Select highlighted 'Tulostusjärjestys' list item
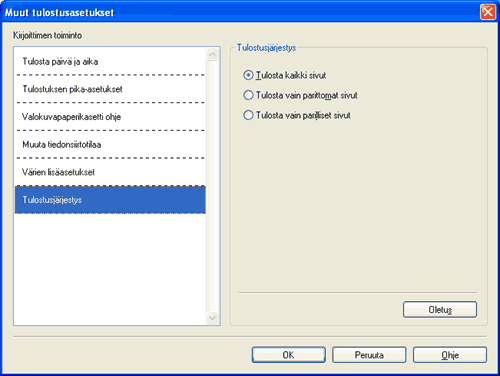The height and width of the screenshot is (376, 500). (x=110, y=200)
